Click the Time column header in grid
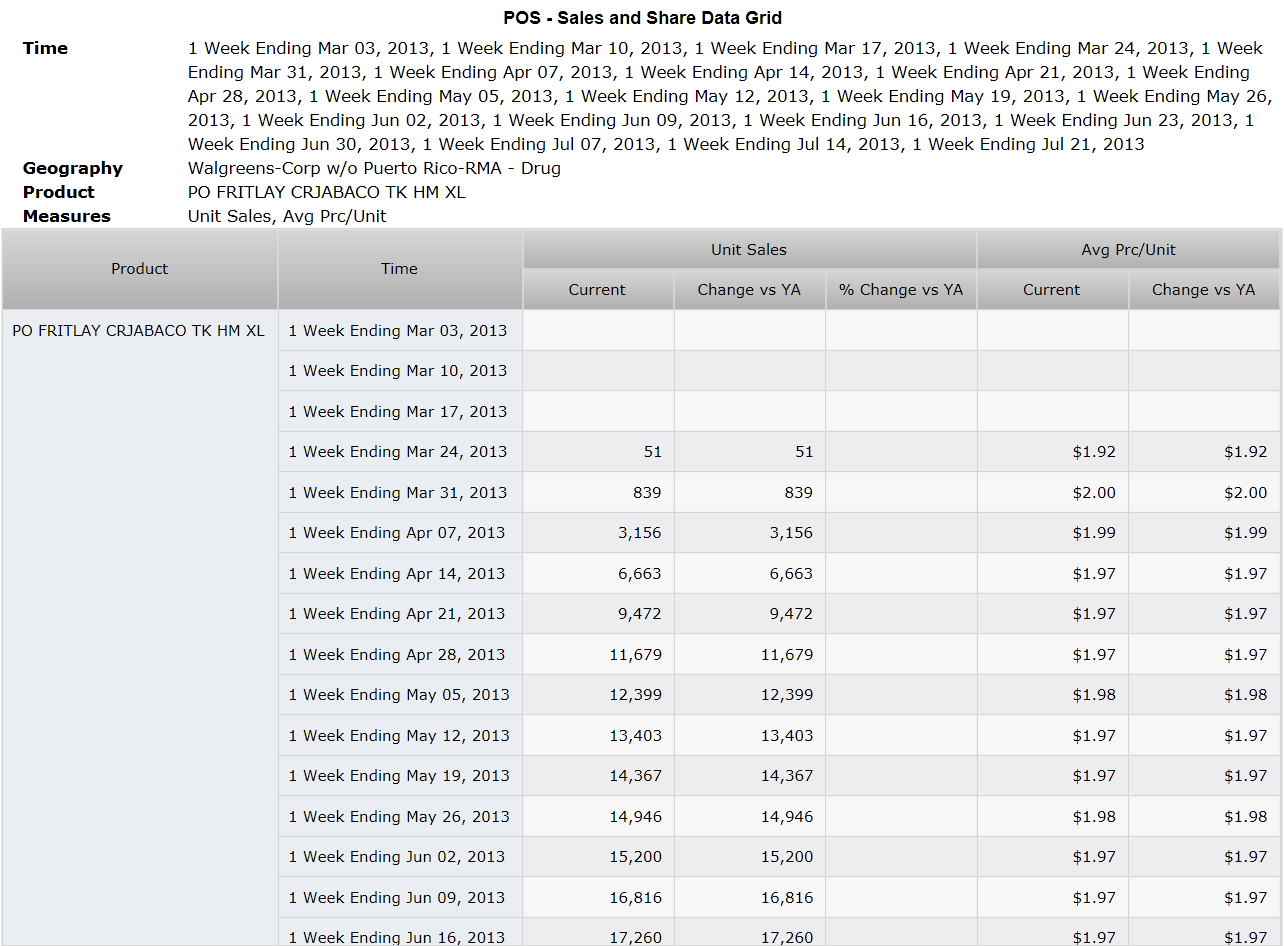The height and width of the screenshot is (946, 1284). click(x=400, y=269)
